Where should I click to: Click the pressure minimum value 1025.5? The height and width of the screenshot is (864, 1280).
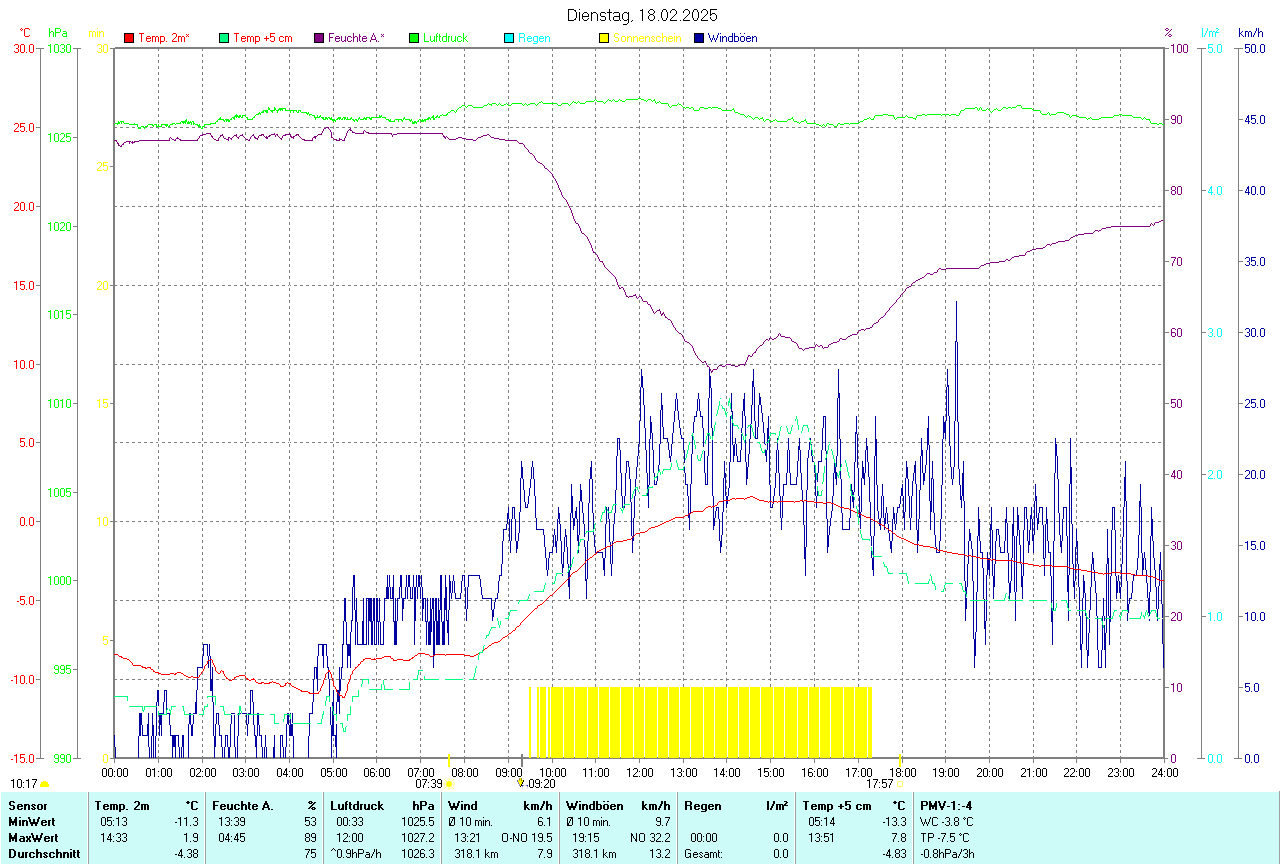(419, 821)
